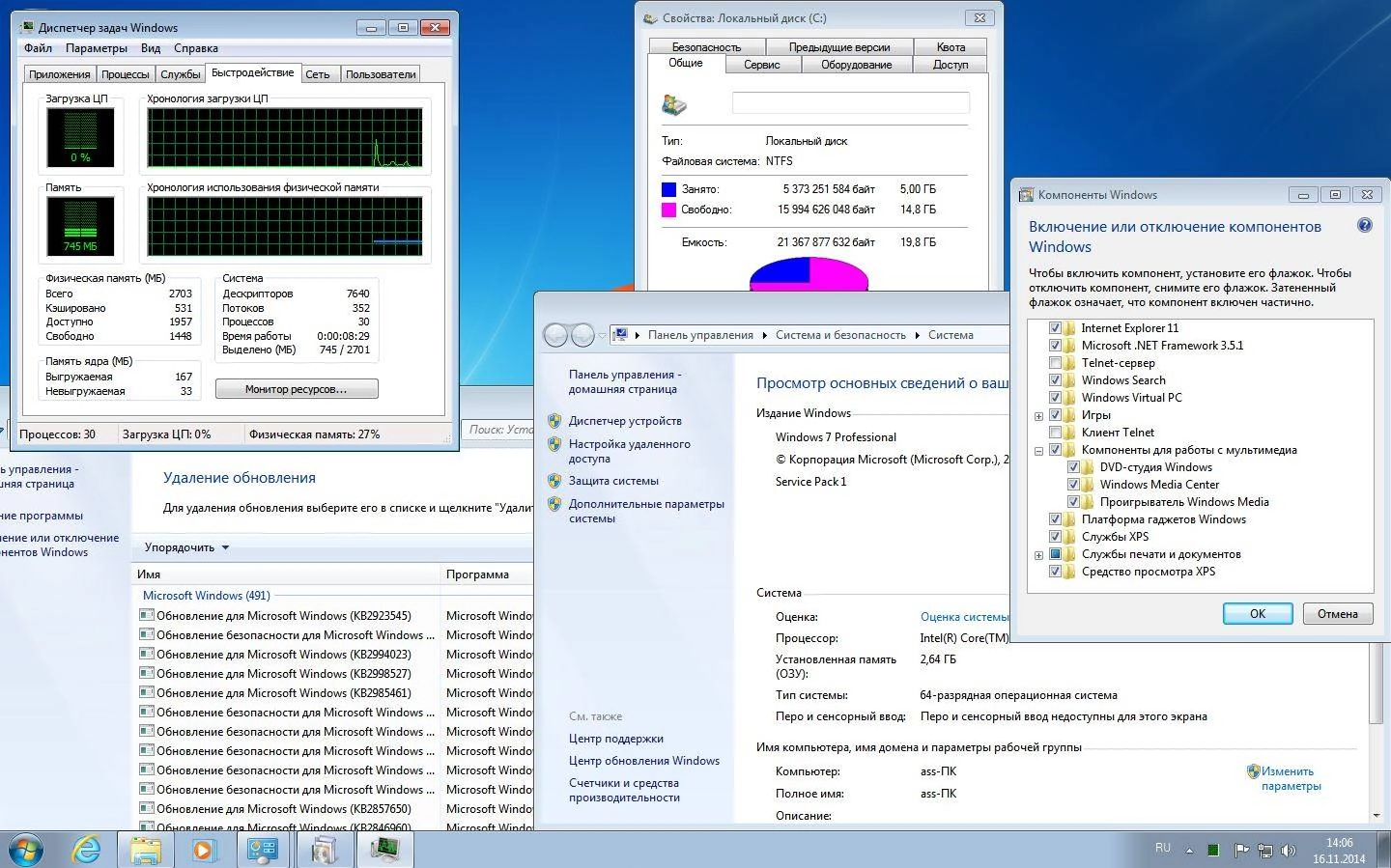
Task: Click the back navigation arrow in System window
Action: tap(555, 335)
